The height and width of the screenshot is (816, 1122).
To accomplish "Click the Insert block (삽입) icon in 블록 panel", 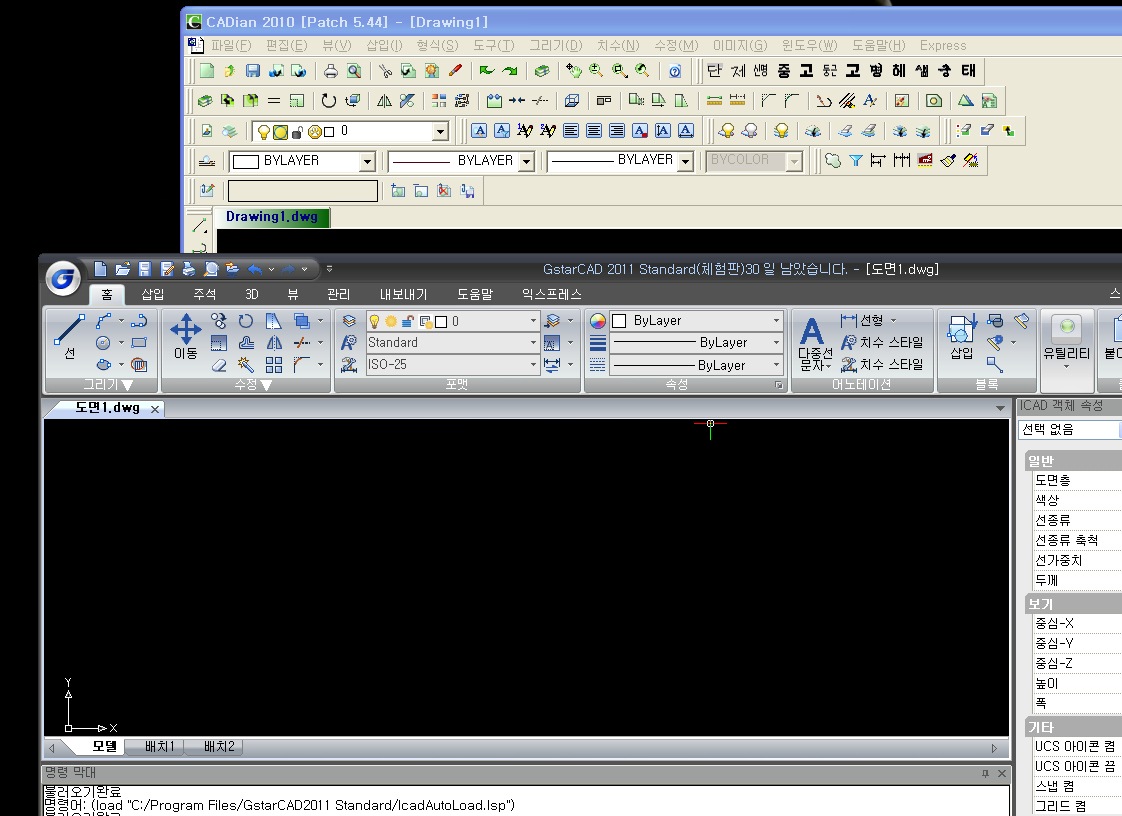I will [962, 336].
